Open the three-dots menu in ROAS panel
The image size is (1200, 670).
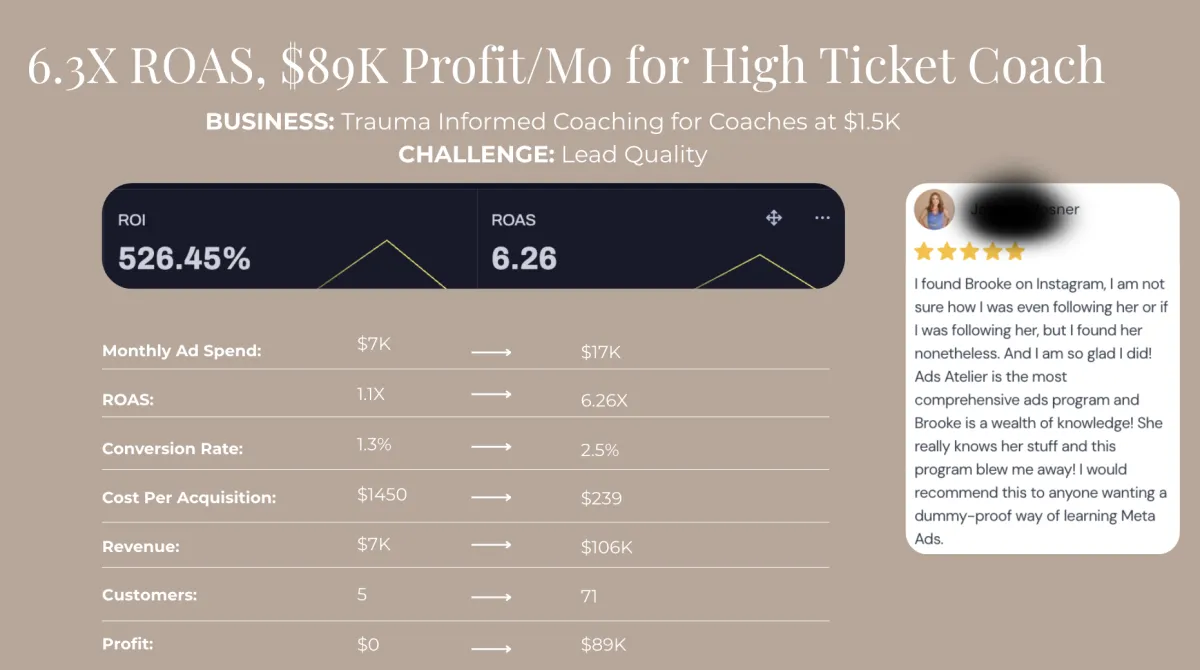822,218
